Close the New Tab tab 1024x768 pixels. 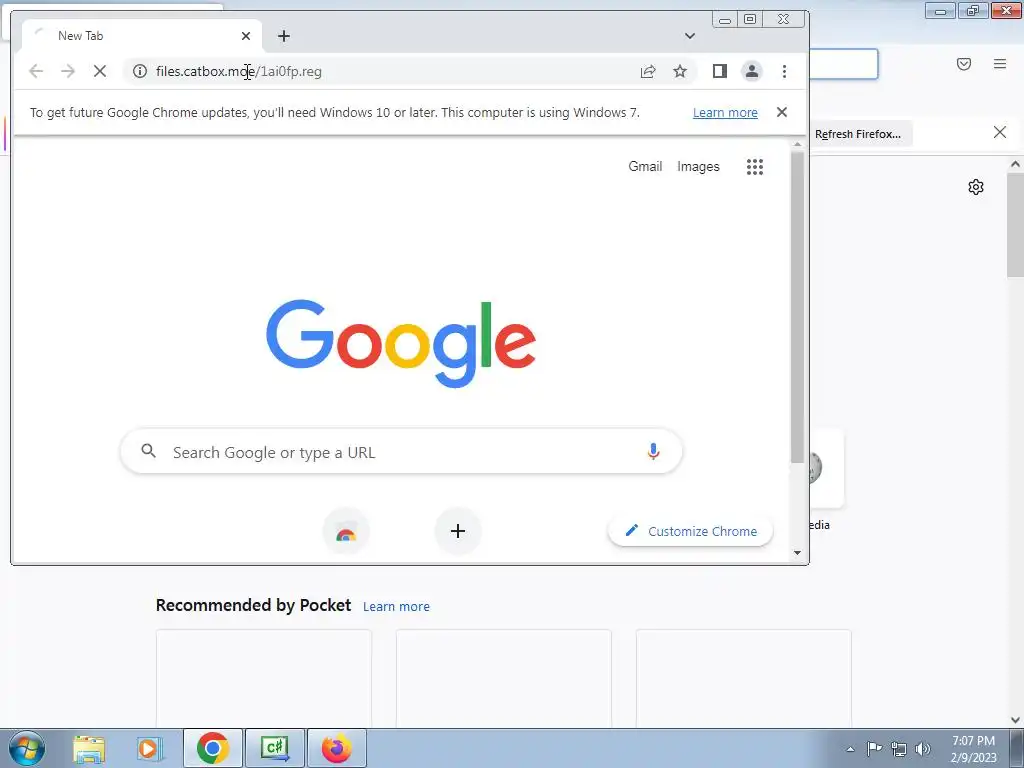(x=246, y=36)
